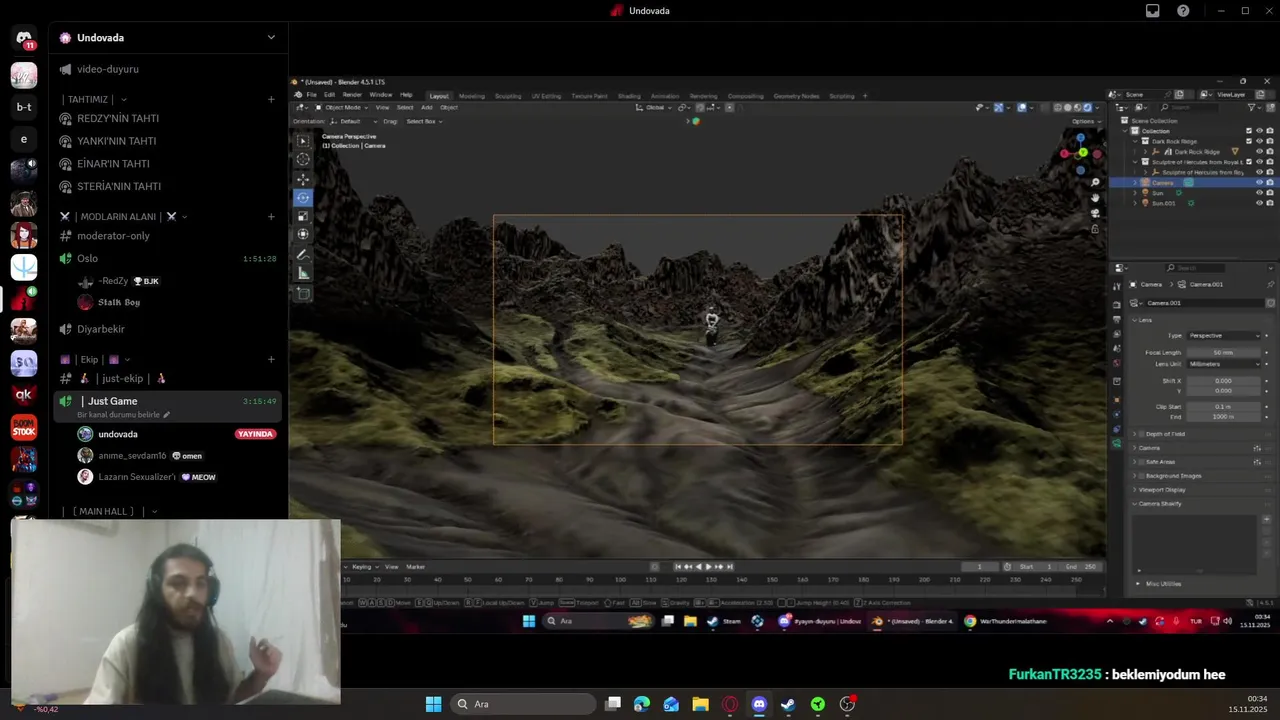Toggle Dark Rock Ridge collection visibility eye
The height and width of the screenshot is (720, 1280).
[x=1259, y=141]
